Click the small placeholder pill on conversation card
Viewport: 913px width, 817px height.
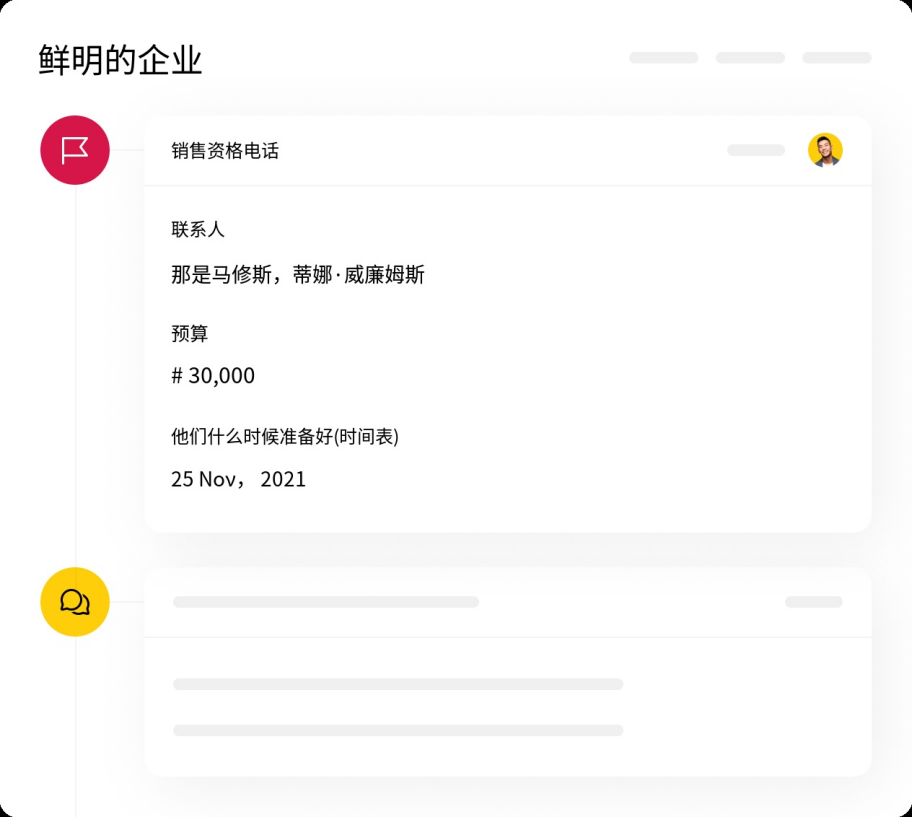click(x=813, y=602)
